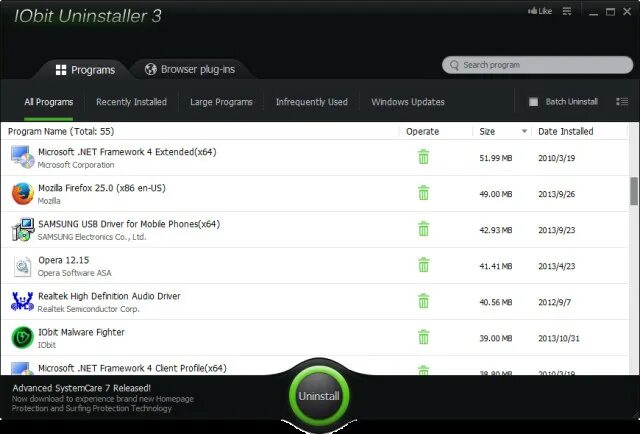Select the Mozilla Firefox program icon

coord(22,194)
